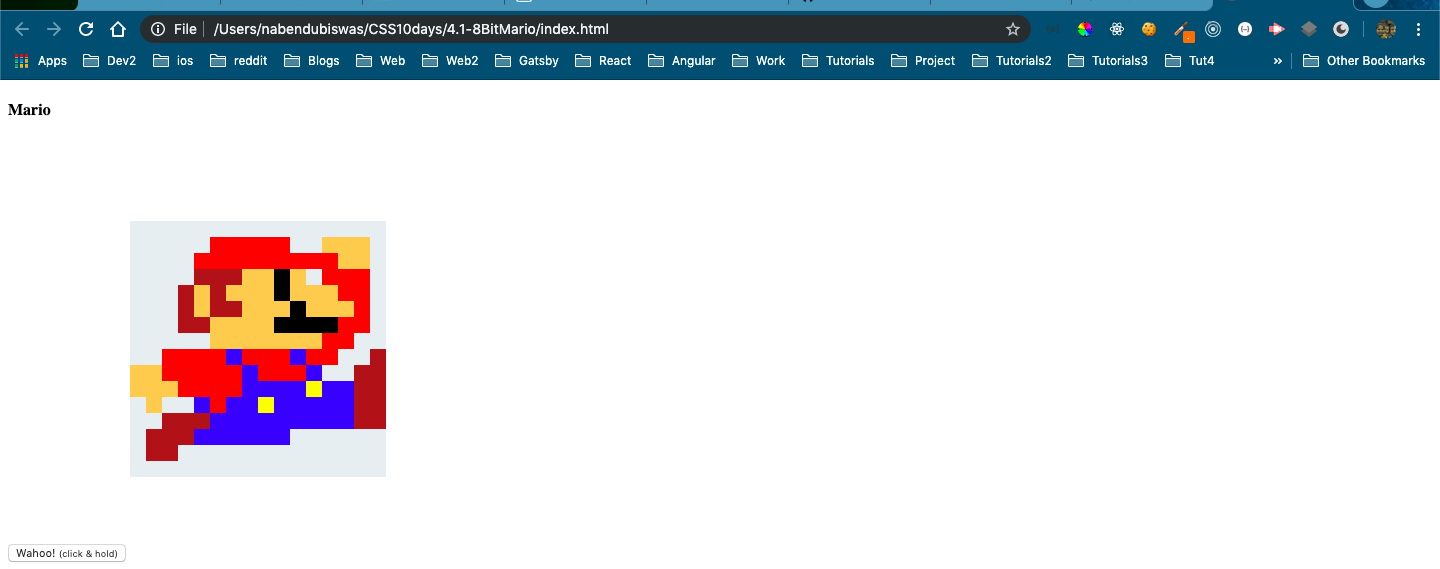Image resolution: width=1440 pixels, height=569 pixels.
Task: Open the browser home page icon
Action: coord(118,29)
